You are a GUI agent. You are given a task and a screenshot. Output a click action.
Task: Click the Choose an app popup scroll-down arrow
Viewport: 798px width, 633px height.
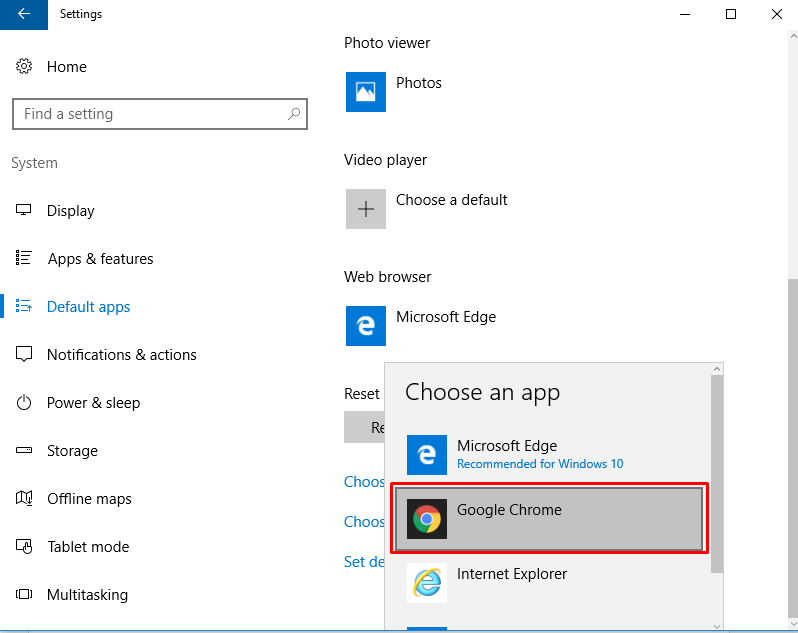pos(717,626)
